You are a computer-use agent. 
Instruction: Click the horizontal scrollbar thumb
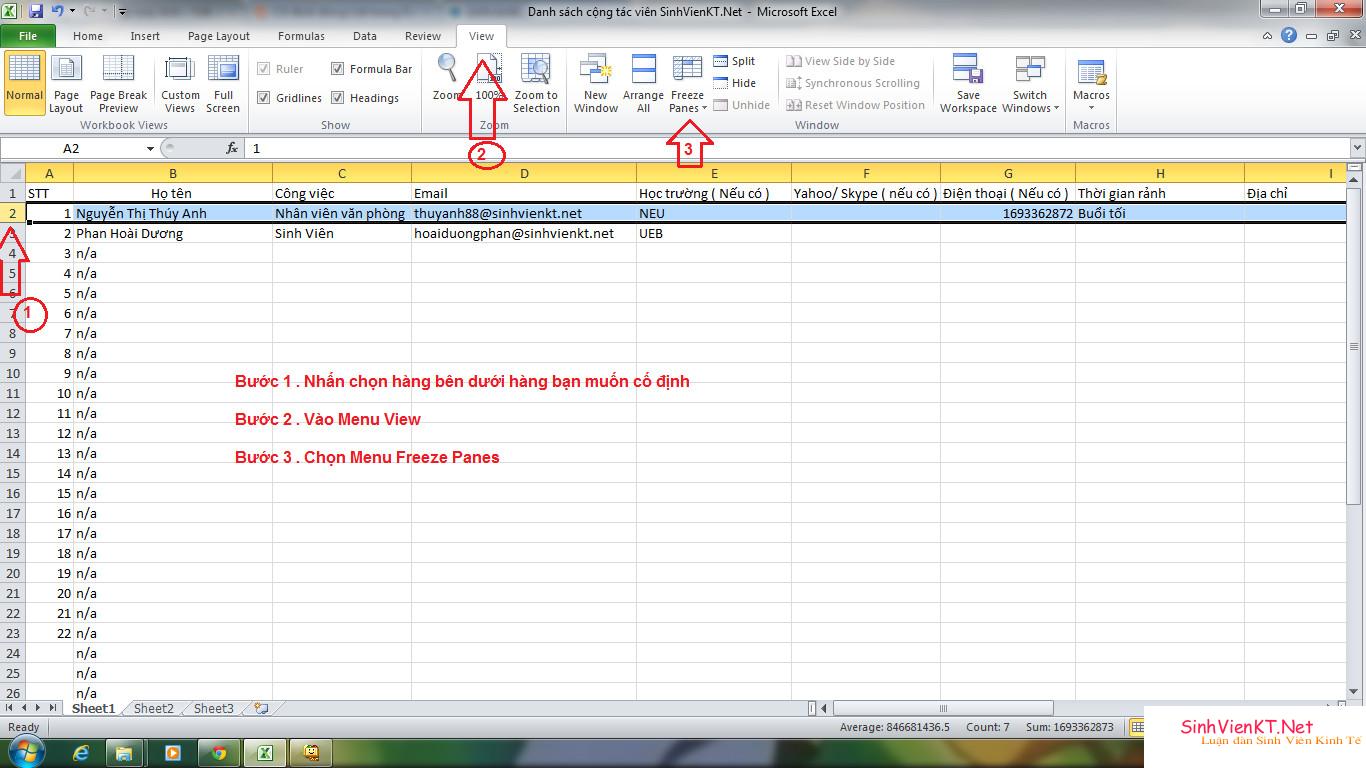tap(942, 708)
